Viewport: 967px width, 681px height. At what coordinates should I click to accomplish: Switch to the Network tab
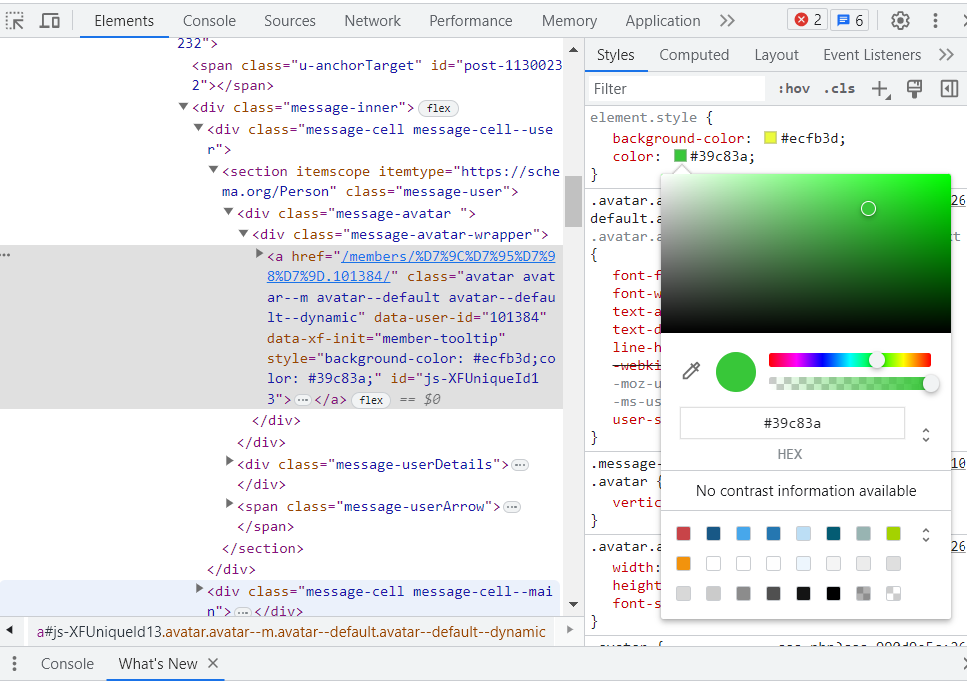click(372, 21)
